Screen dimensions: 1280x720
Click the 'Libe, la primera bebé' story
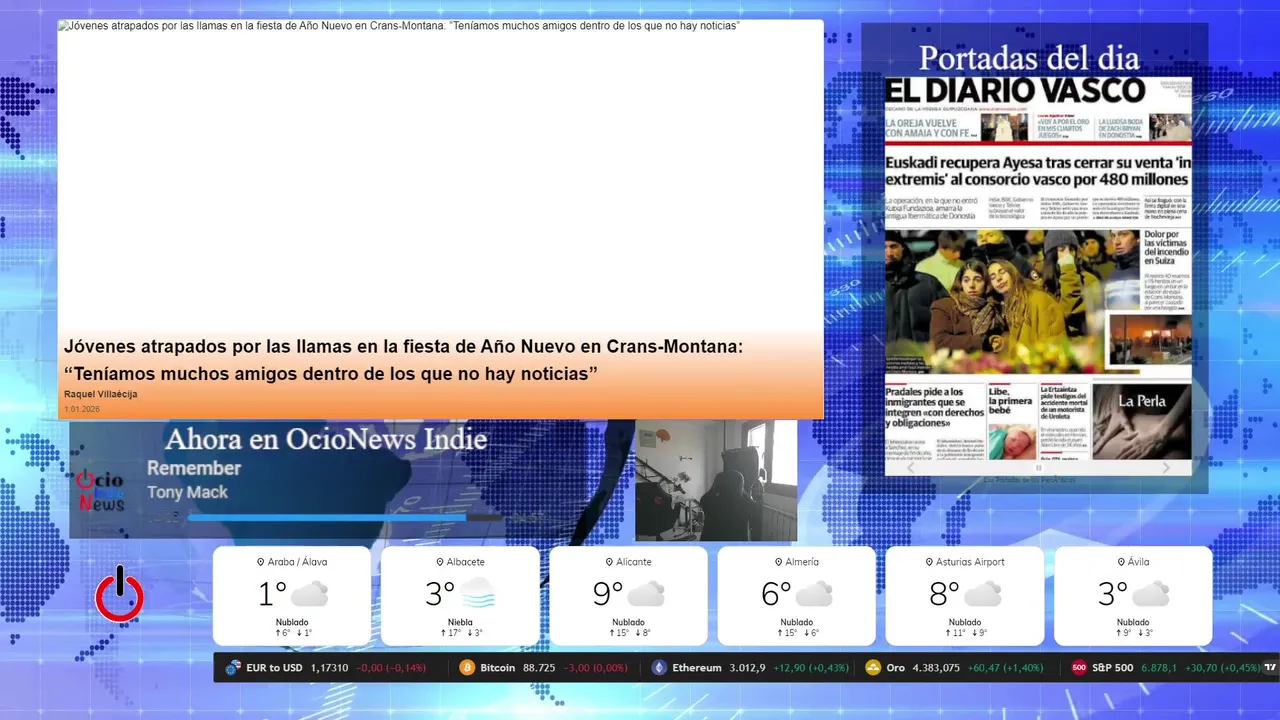click(x=1011, y=422)
